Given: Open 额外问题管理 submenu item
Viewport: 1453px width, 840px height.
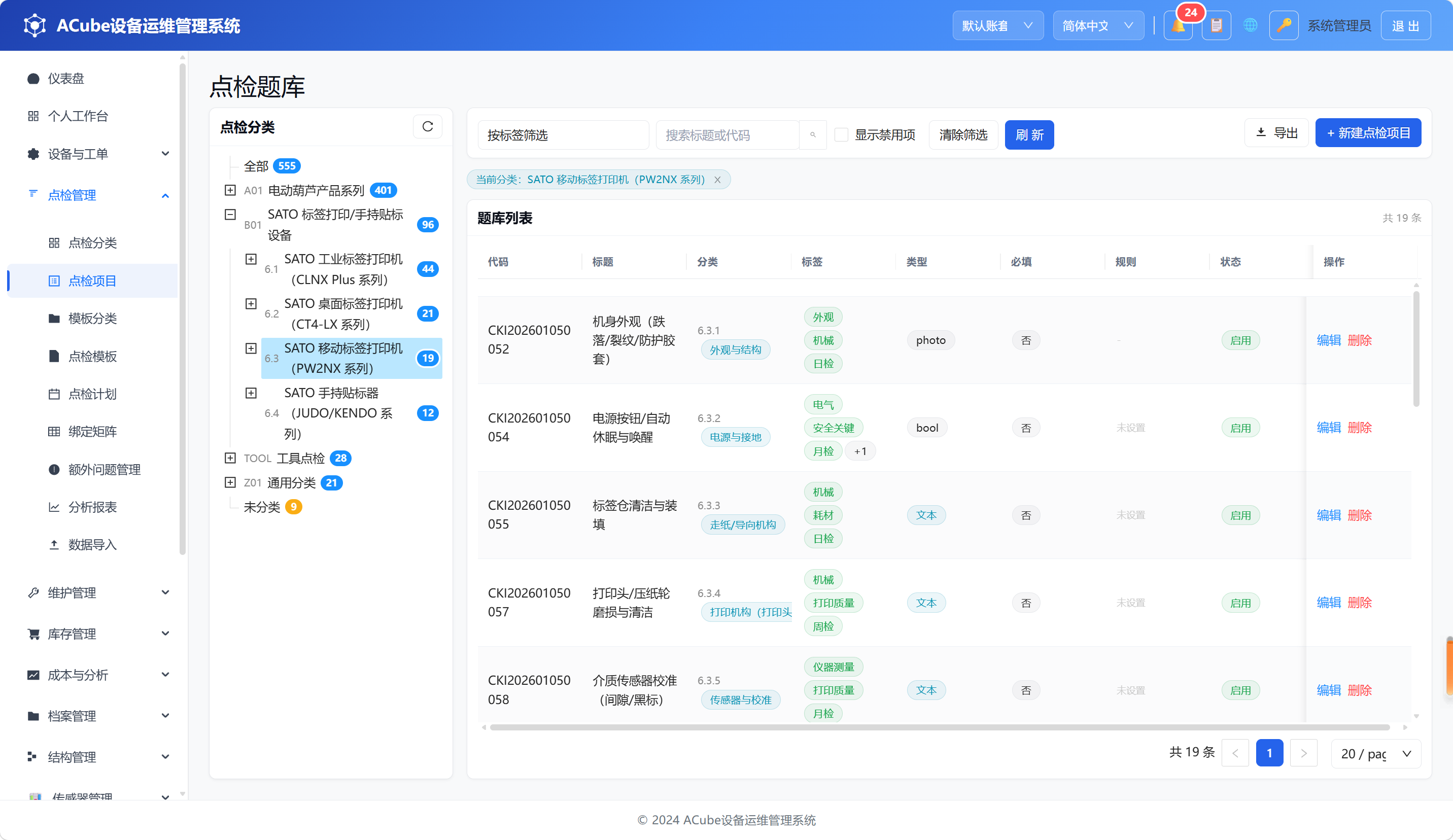Looking at the screenshot, I should click(x=92, y=469).
